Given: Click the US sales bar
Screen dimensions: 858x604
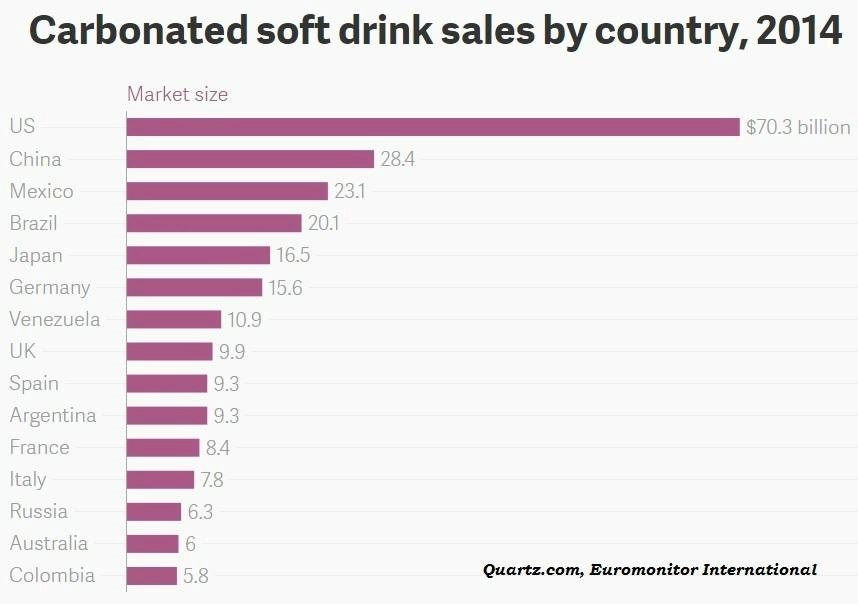Looking at the screenshot, I should [433, 127].
